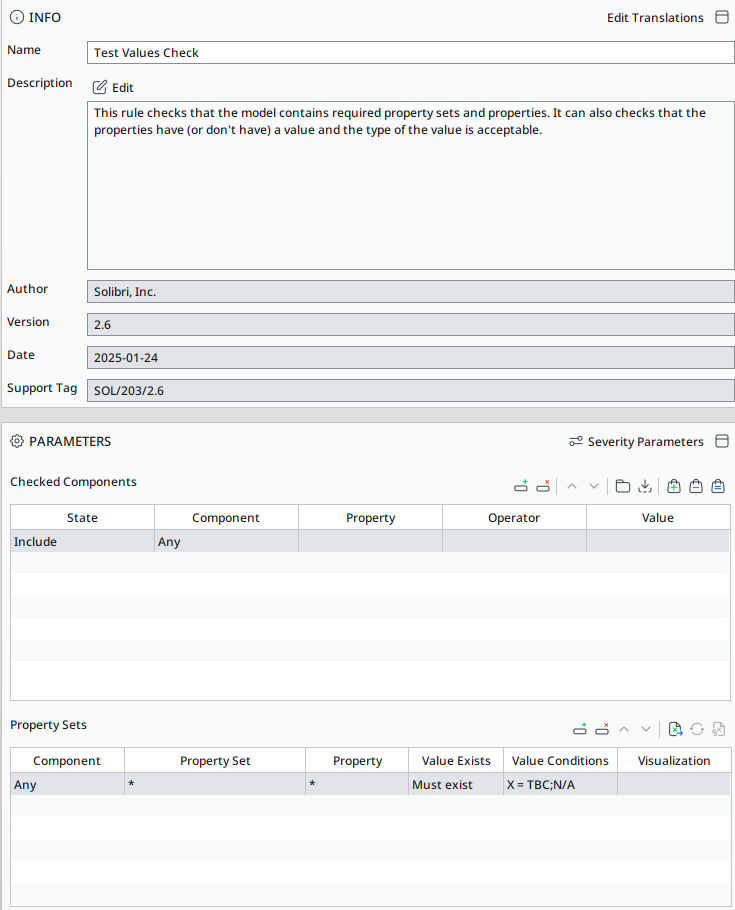
Task: Open filter file via folder icon
Action: (623, 486)
